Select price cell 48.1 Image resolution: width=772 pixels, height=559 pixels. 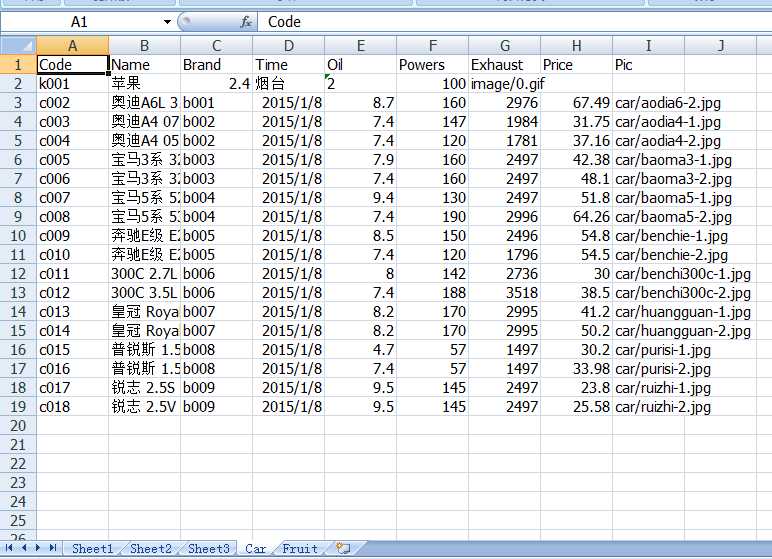pyautogui.click(x=577, y=179)
